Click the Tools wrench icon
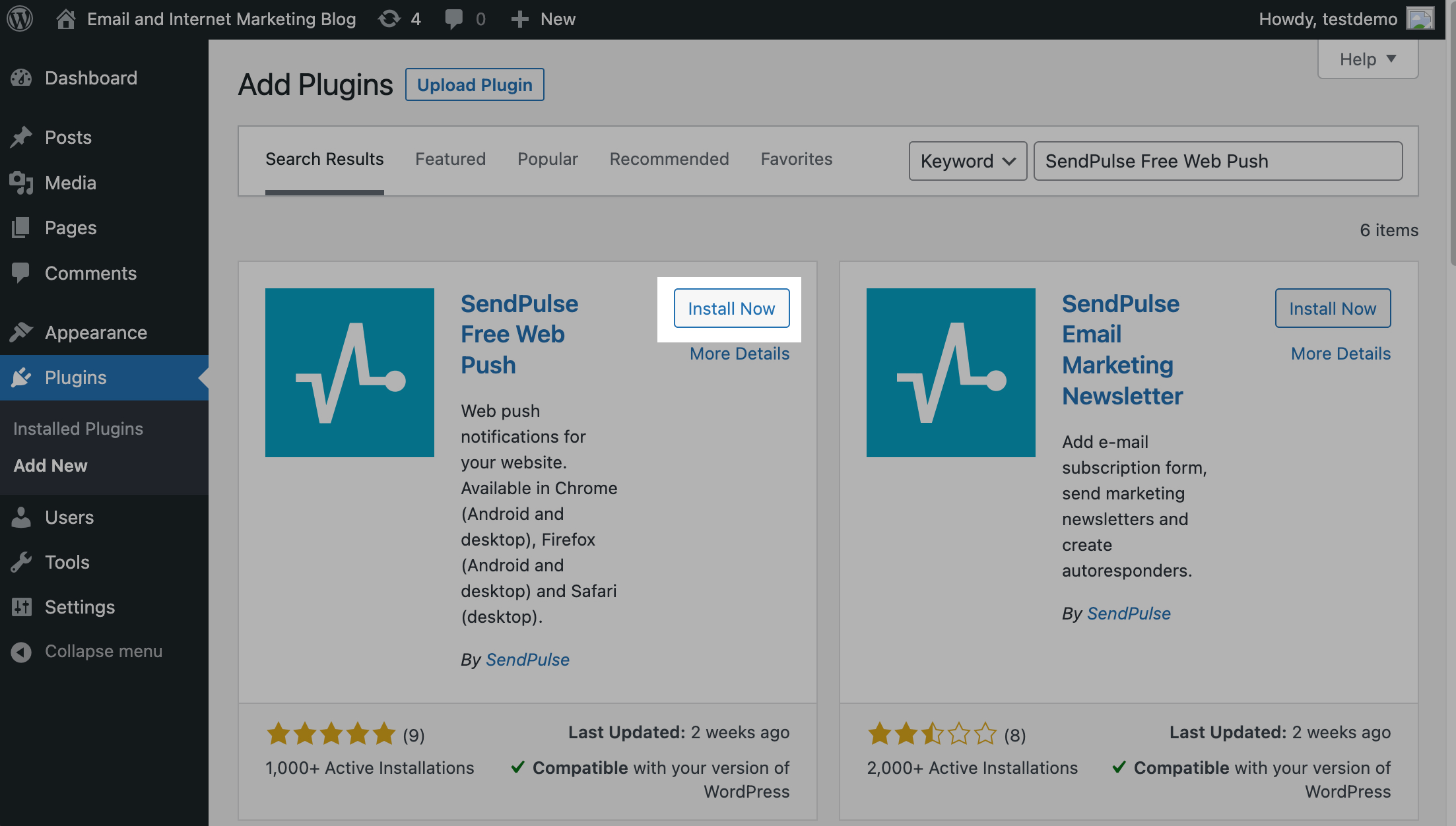Screen dimensions: 1456x826 [x=21, y=562]
